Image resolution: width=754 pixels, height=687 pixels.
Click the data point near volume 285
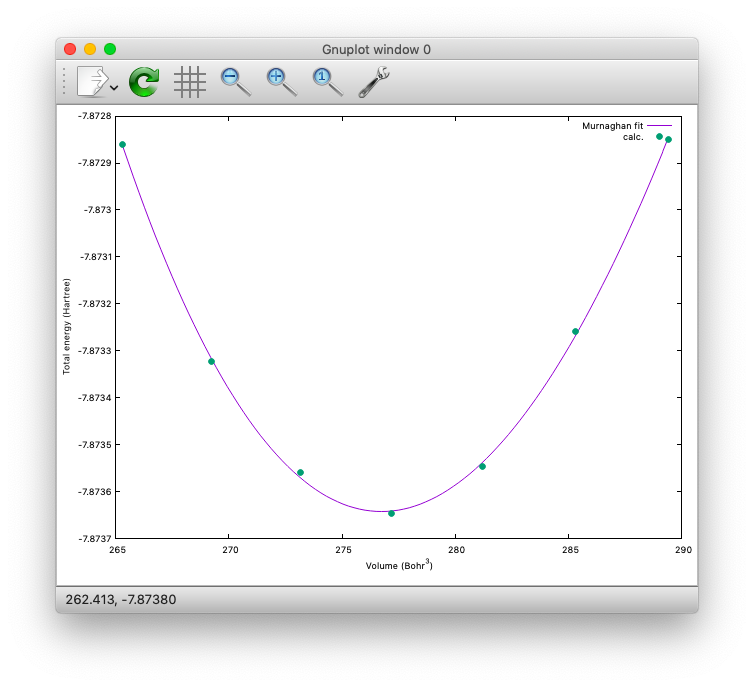click(575, 331)
